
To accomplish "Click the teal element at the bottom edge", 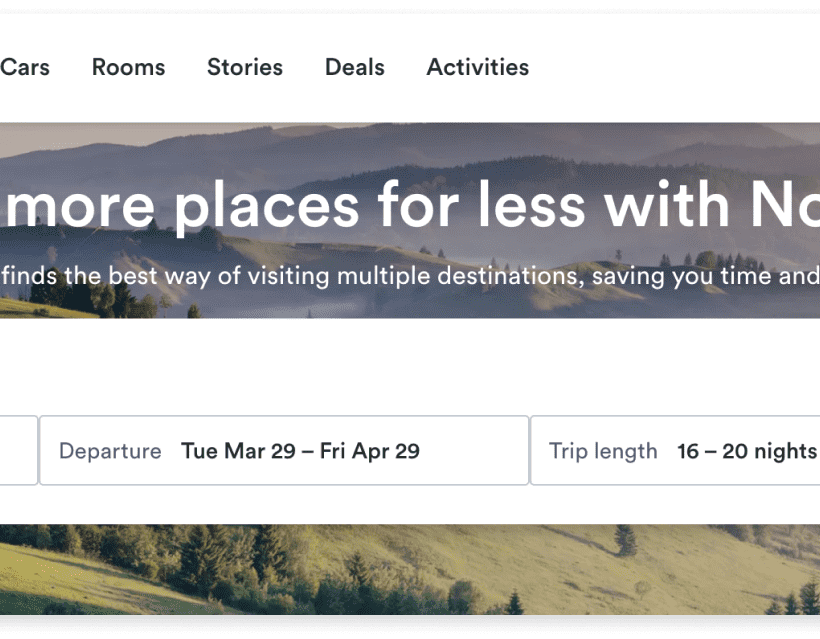I will tap(410, 621).
